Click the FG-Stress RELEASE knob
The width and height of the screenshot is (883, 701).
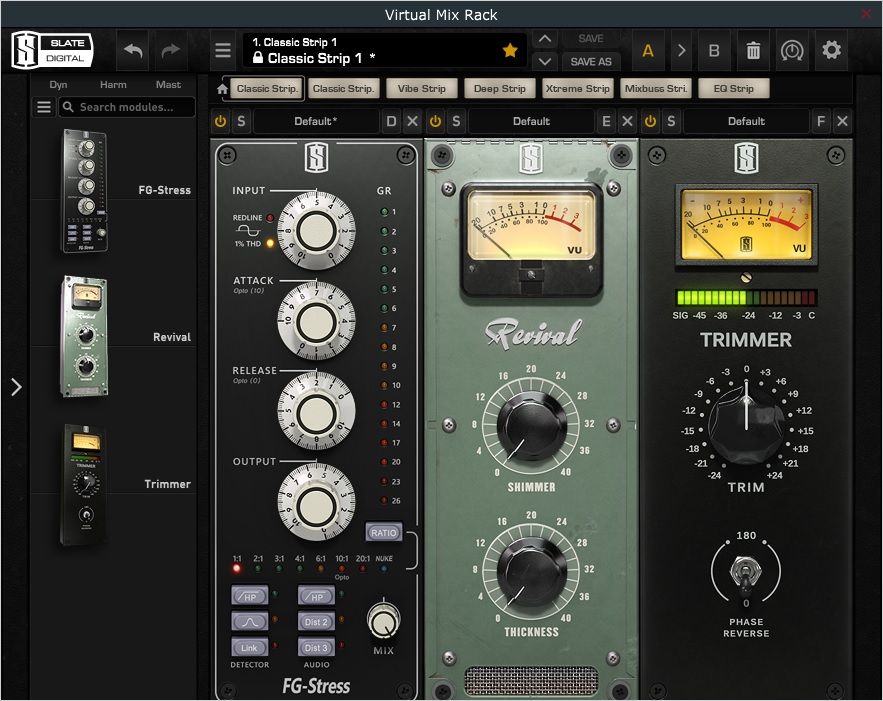(316, 412)
